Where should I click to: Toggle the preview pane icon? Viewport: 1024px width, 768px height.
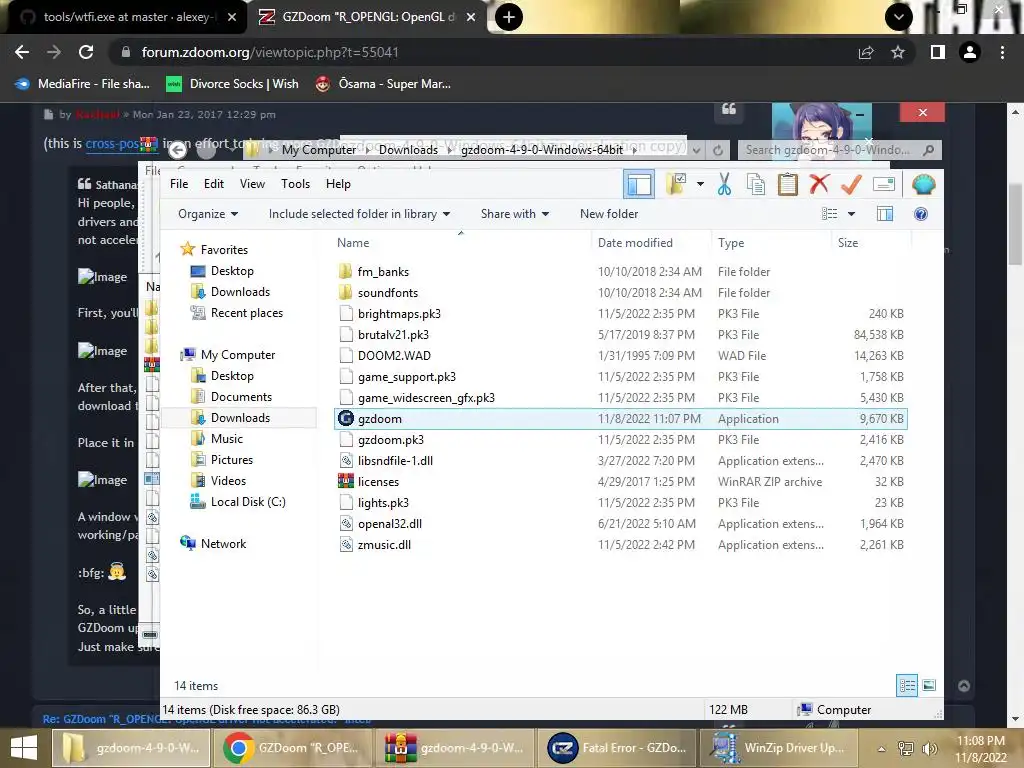pos(885,214)
